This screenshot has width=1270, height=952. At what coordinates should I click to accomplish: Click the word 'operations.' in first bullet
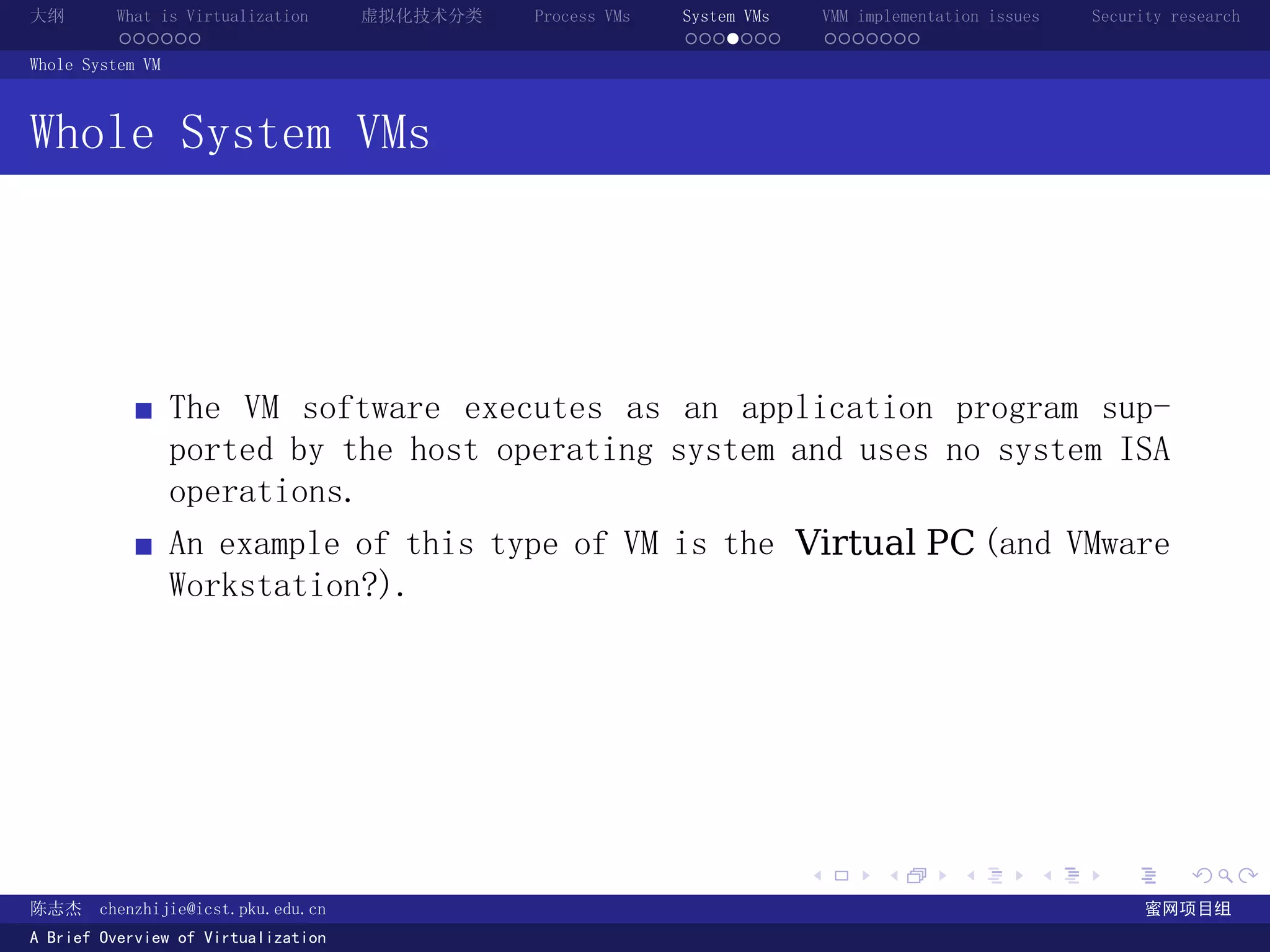260,492
